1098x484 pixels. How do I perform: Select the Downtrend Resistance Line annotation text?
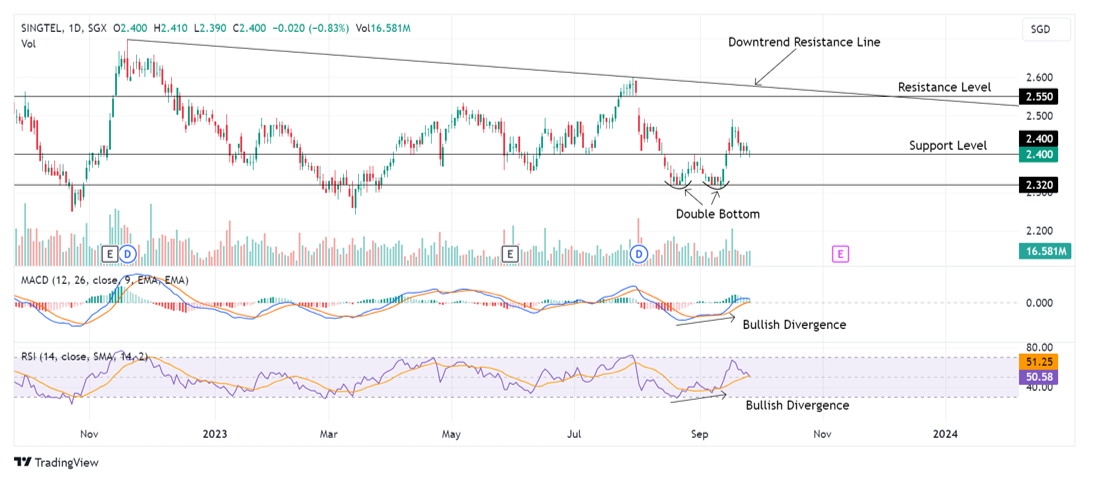point(804,42)
